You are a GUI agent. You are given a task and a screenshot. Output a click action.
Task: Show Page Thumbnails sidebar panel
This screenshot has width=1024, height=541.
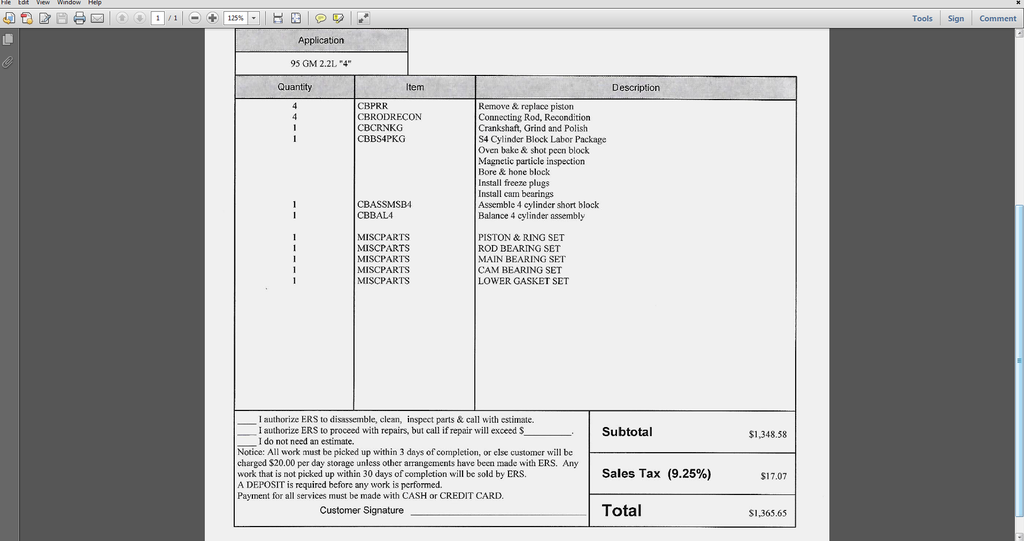(x=8, y=40)
